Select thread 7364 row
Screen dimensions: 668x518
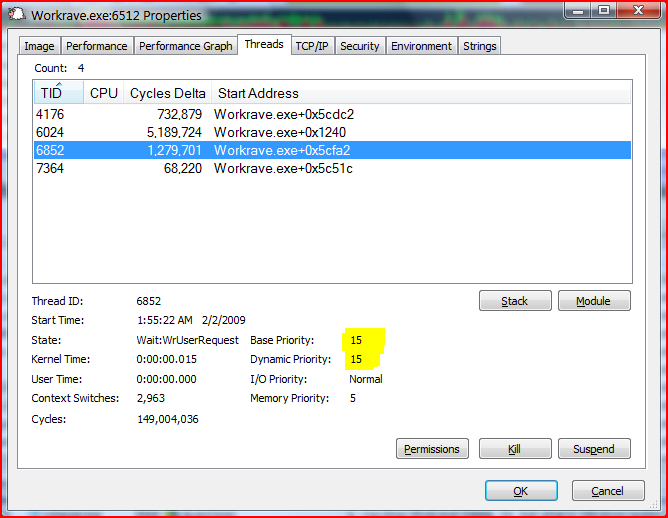click(x=50, y=168)
